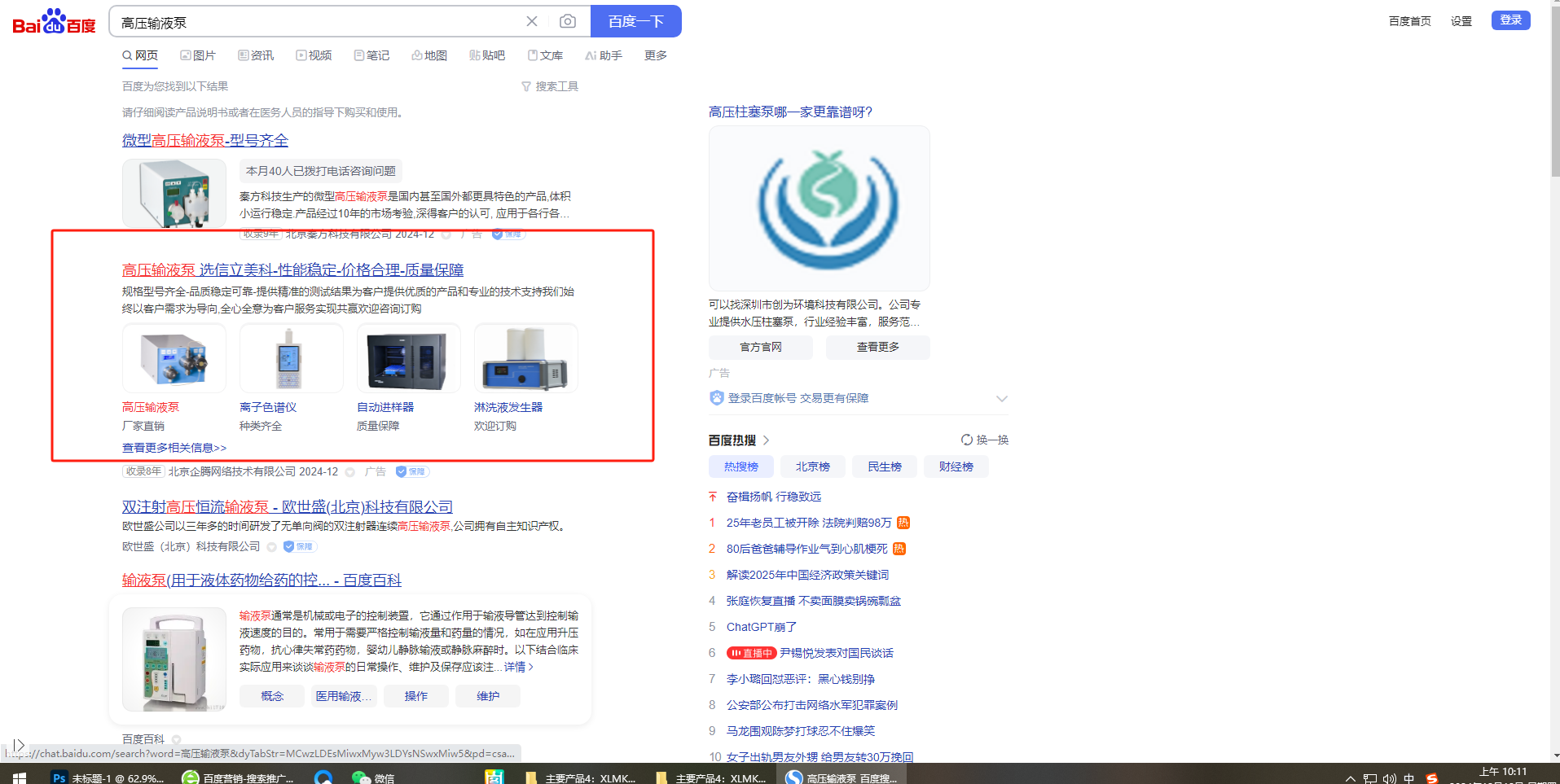
Task: Open result 高压输液泵 选信立美科
Action: (x=292, y=269)
